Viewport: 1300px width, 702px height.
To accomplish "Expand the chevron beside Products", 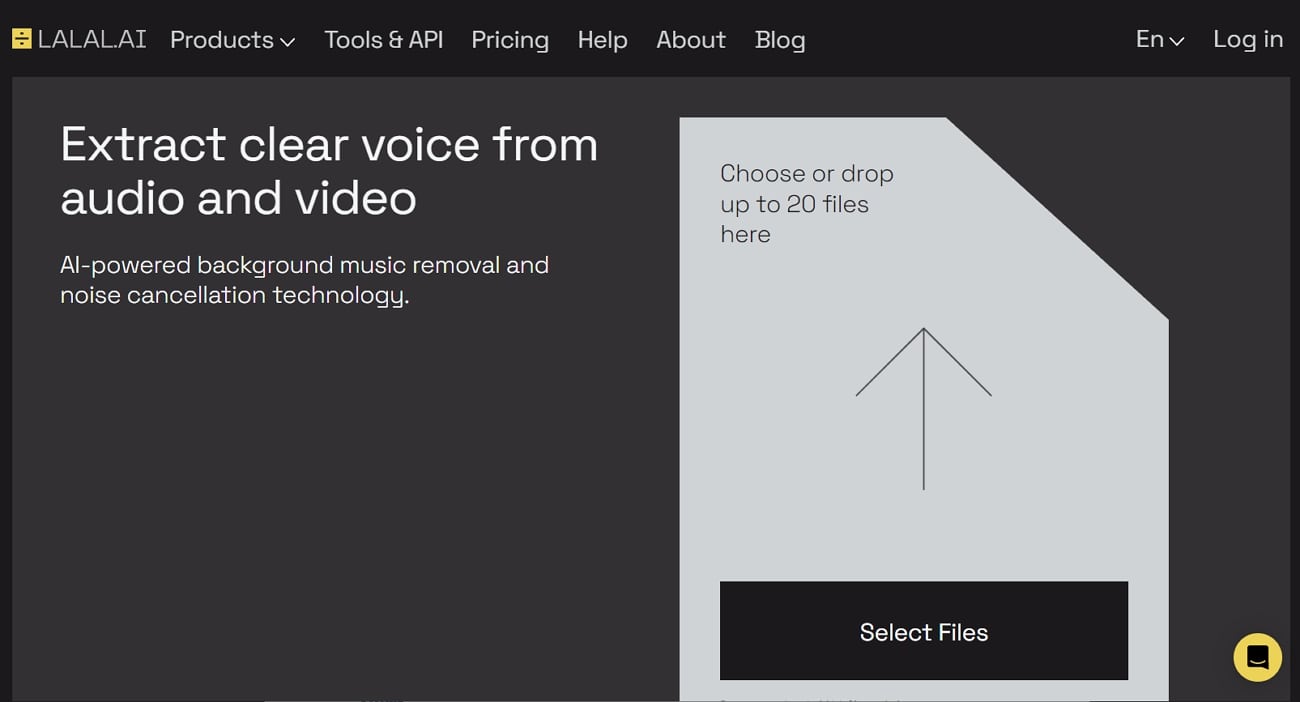I will [287, 42].
